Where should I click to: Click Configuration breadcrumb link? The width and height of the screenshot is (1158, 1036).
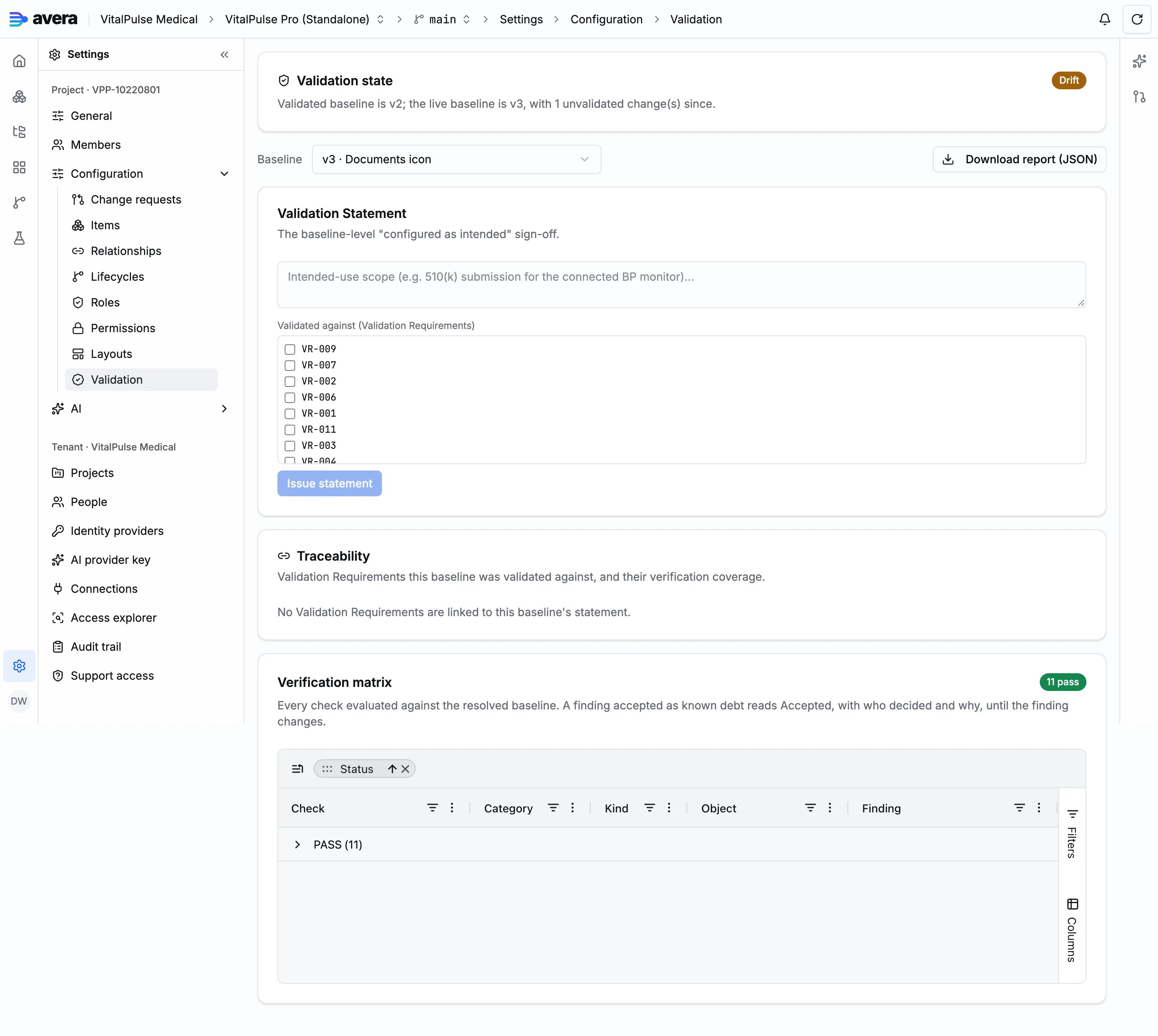[x=607, y=19]
